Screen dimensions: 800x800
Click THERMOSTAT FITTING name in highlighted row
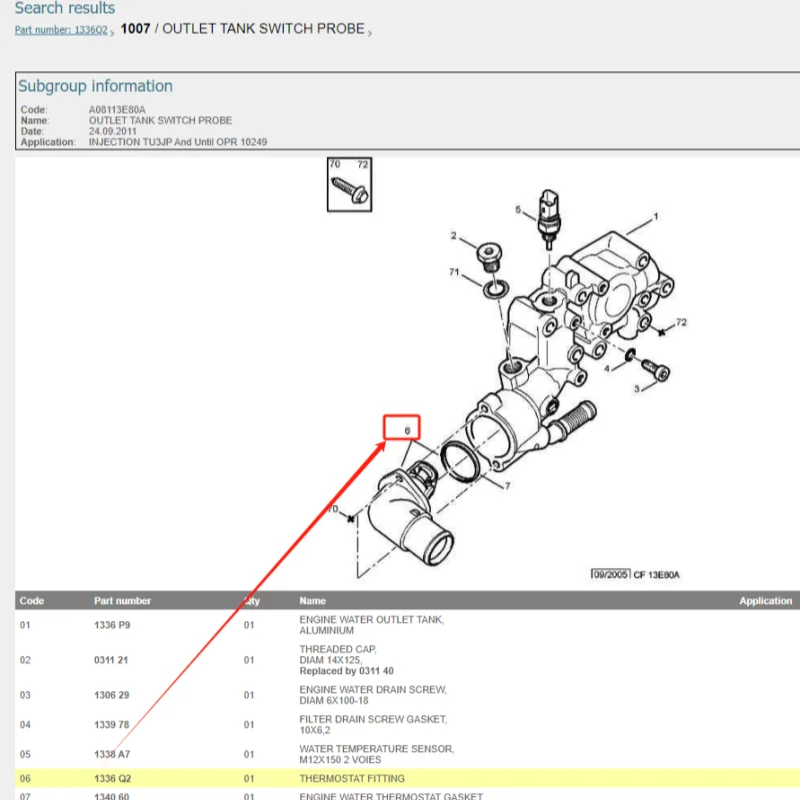click(x=352, y=779)
